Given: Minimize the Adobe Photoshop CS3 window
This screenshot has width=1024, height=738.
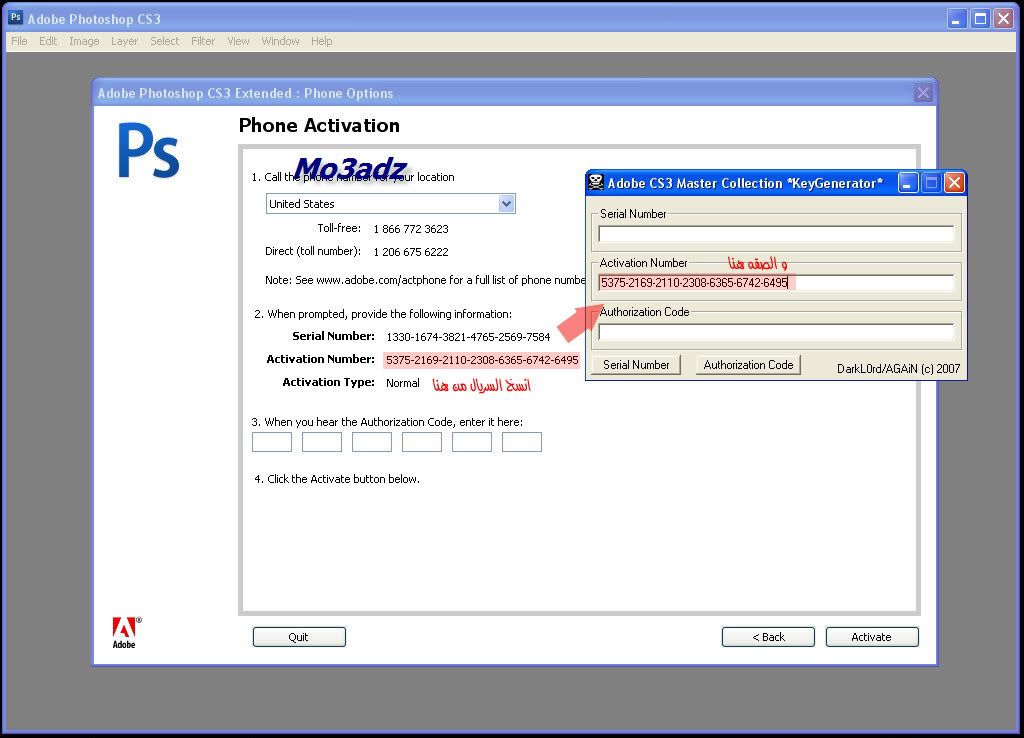Looking at the screenshot, I should point(957,19).
